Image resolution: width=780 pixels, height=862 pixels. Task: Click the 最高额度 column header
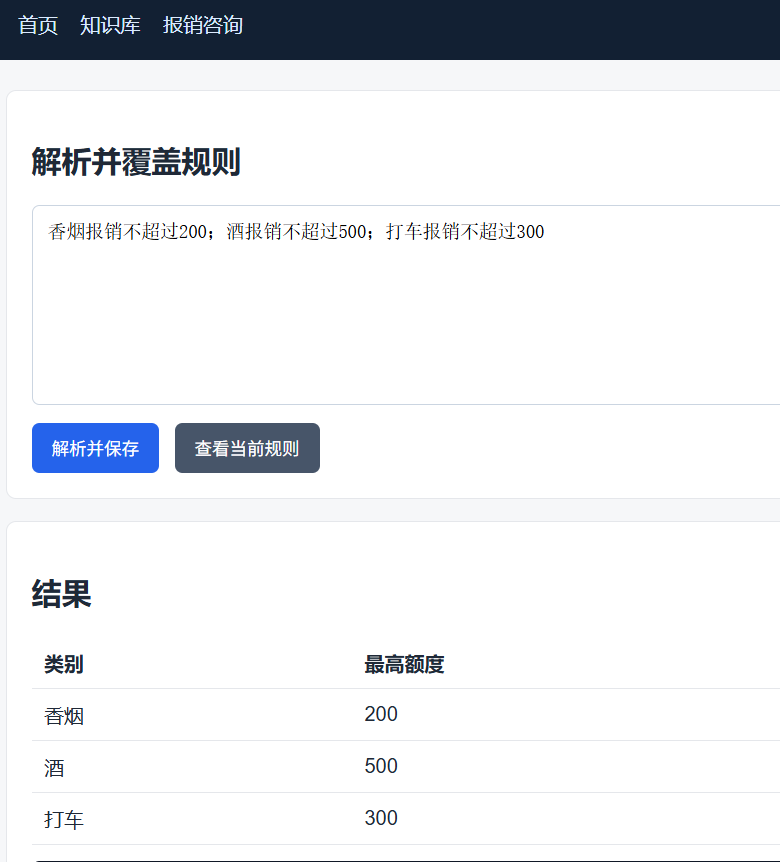[x=404, y=665]
